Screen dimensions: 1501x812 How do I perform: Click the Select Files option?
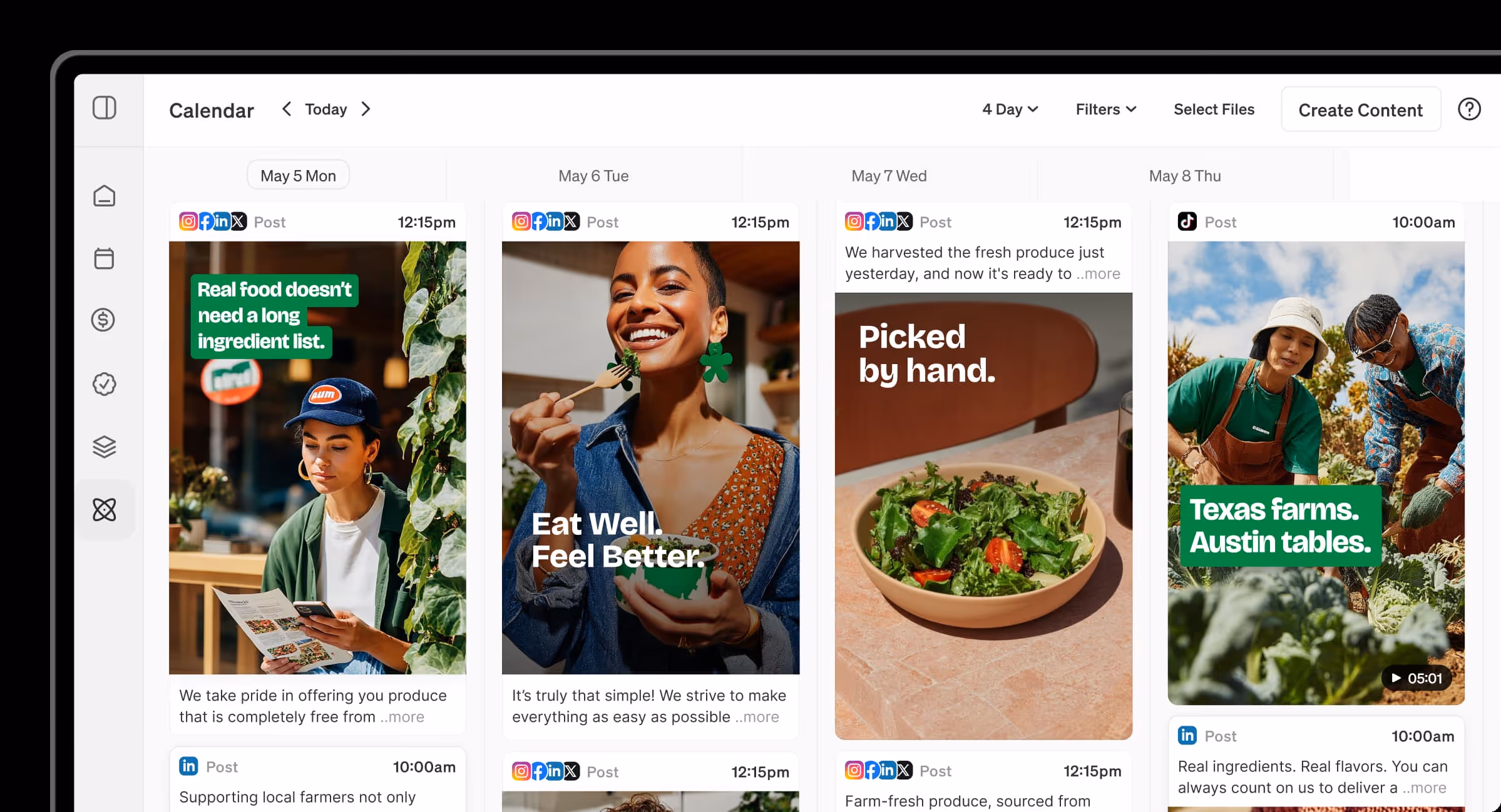(1214, 109)
